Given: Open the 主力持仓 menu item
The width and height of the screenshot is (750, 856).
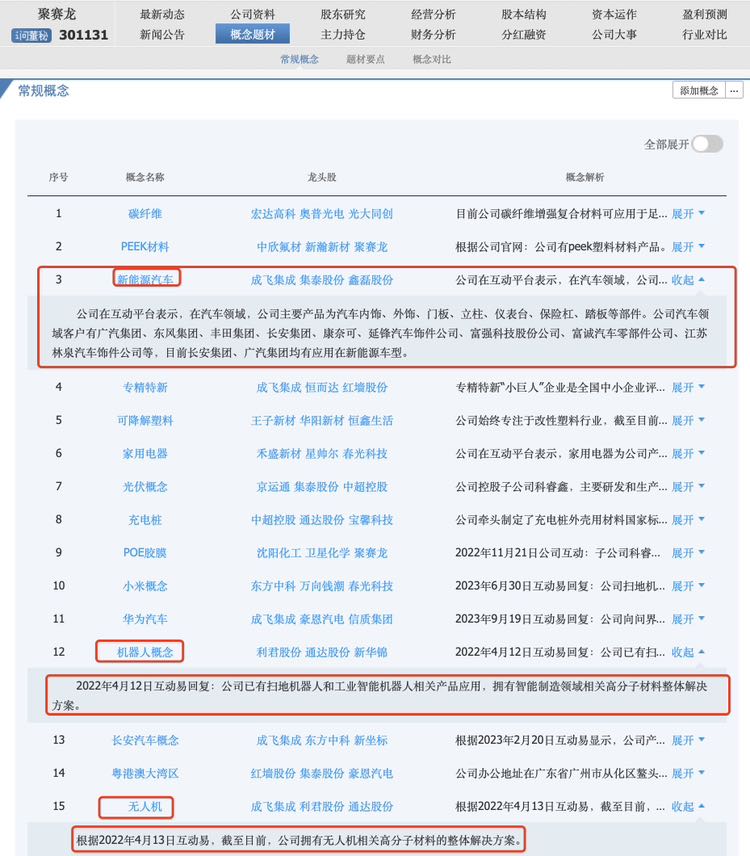Looking at the screenshot, I should (x=343, y=34).
